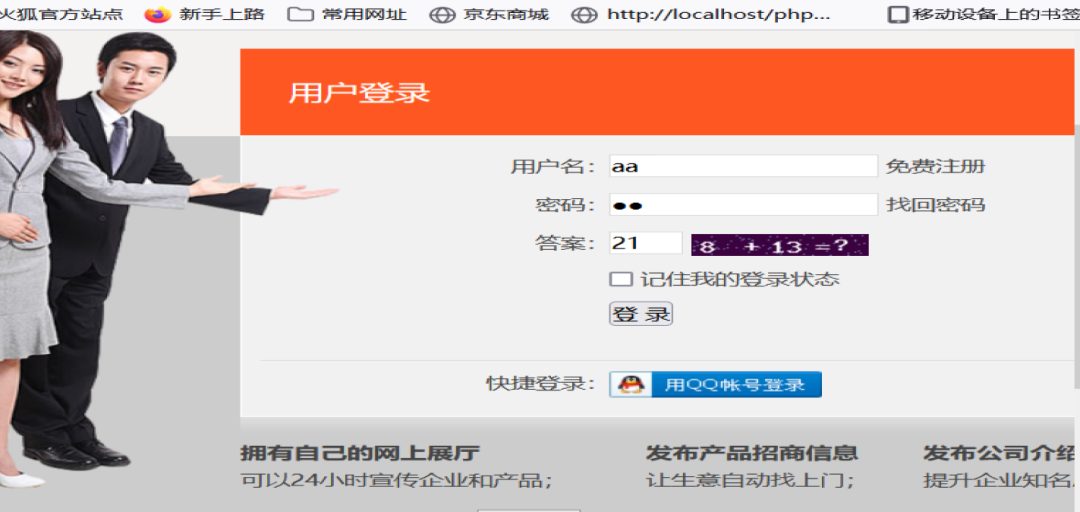Click the 拥有自己的网上展厅 heading
This screenshot has height=512, width=1080.
(360, 453)
